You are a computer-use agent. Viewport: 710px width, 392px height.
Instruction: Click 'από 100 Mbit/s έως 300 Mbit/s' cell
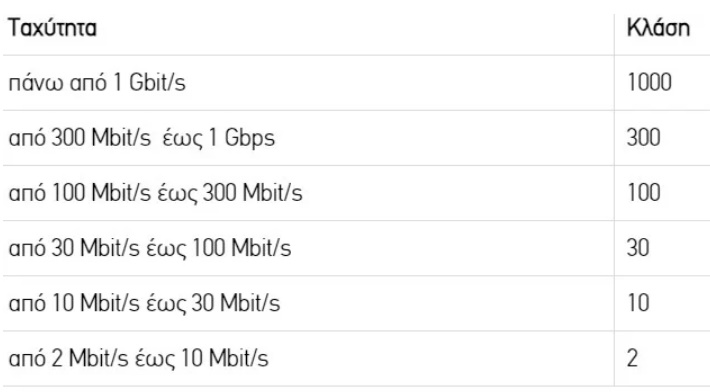308,193
